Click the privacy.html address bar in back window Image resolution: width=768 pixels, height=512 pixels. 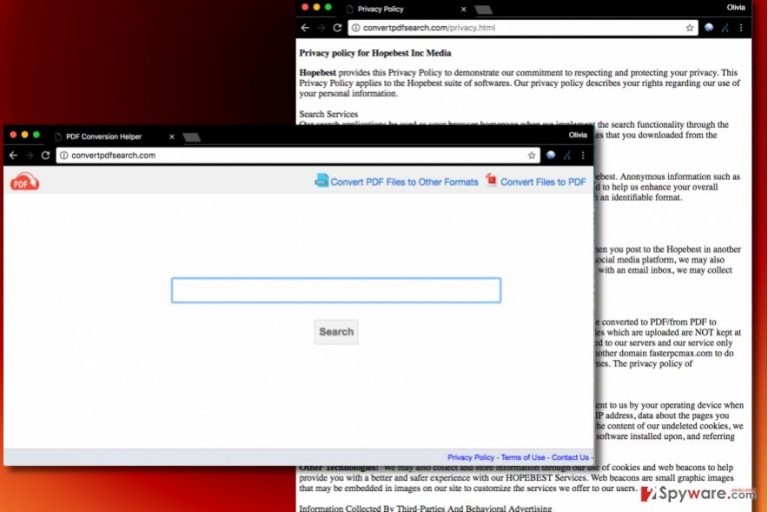(523, 28)
